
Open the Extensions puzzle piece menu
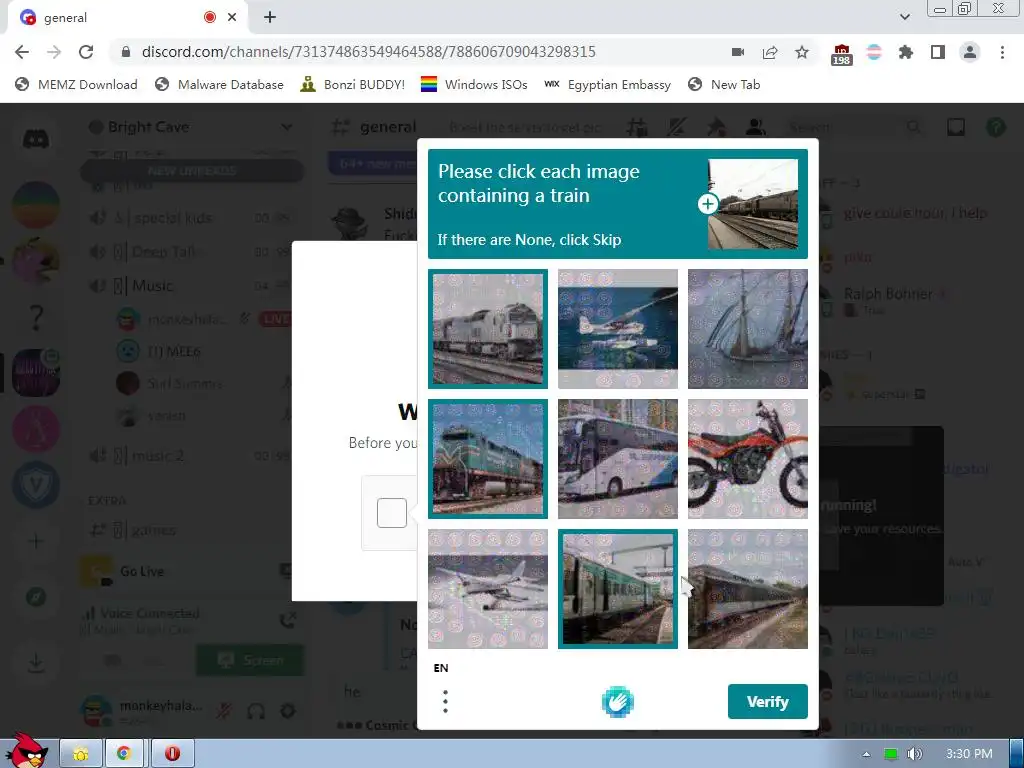[905, 52]
